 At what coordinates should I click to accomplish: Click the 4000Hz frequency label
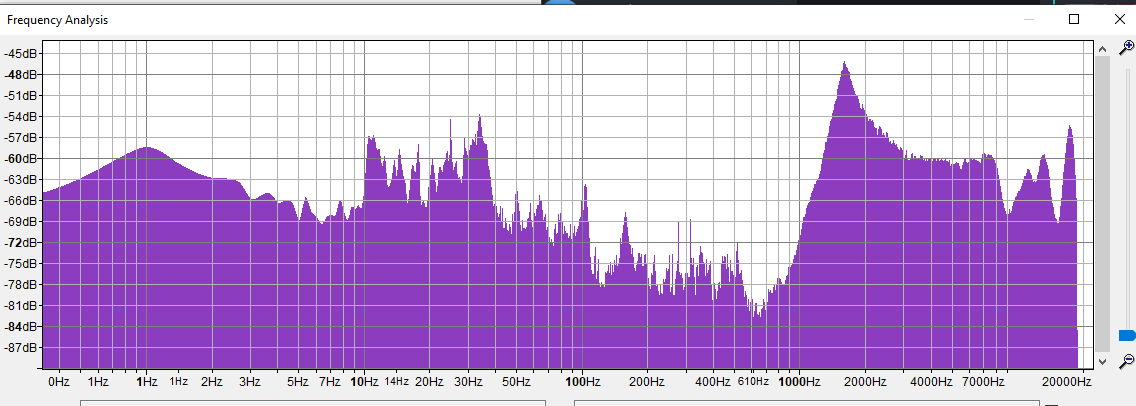[x=931, y=381]
